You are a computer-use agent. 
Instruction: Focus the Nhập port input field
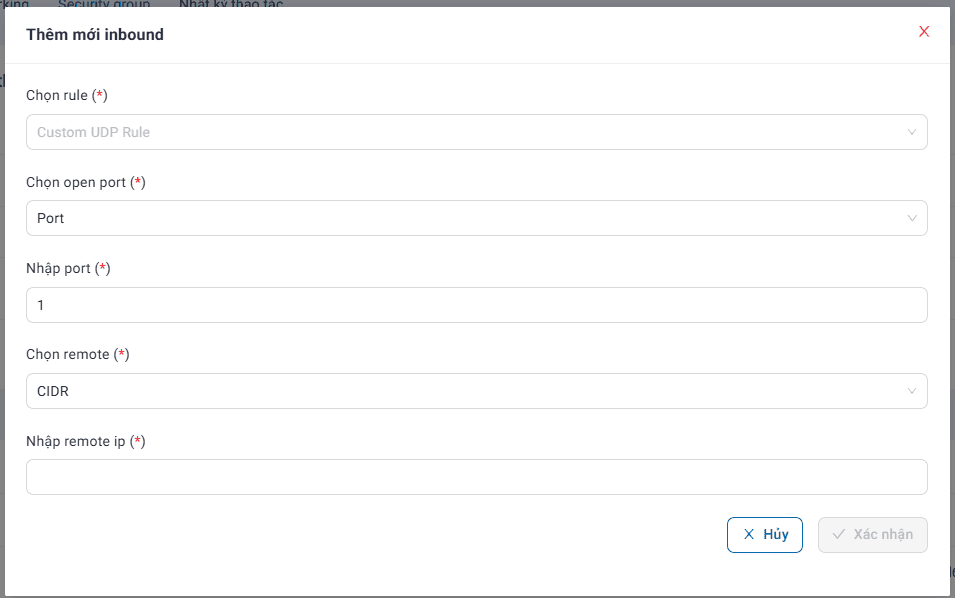click(x=476, y=305)
